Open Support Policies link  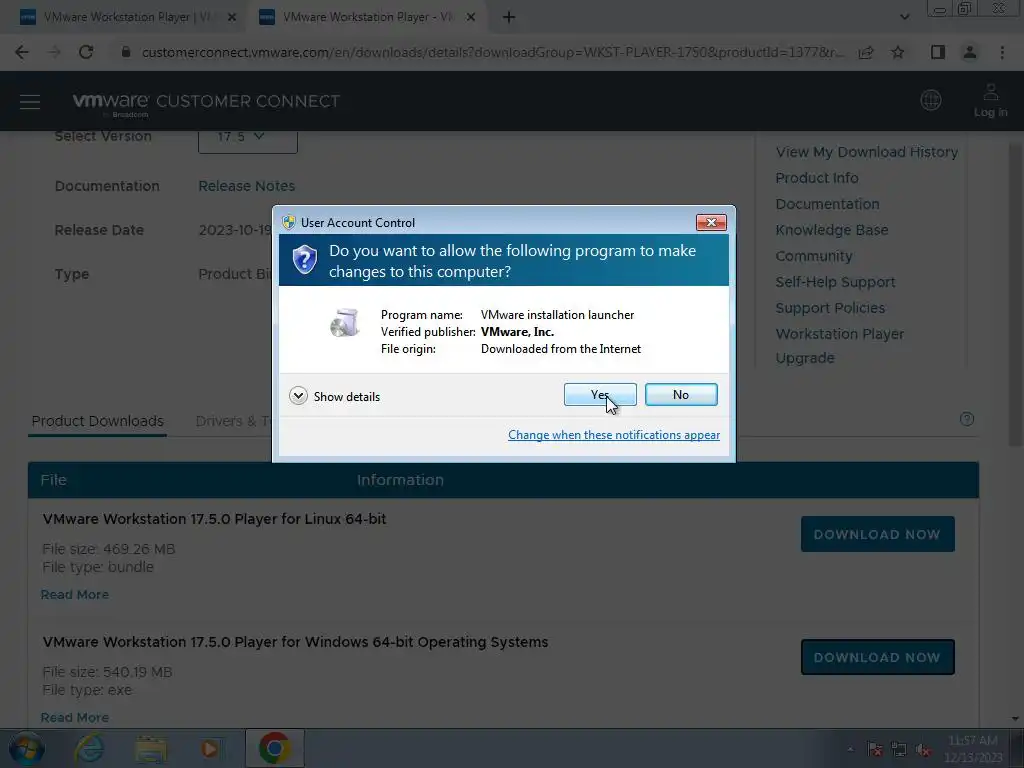point(830,308)
